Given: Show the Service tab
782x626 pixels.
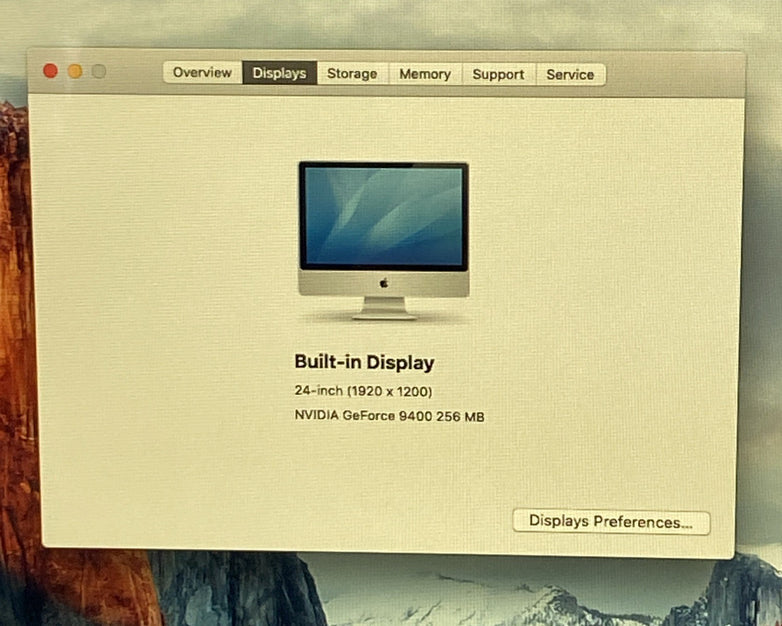Looking at the screenshot, I should click(571, 75).
